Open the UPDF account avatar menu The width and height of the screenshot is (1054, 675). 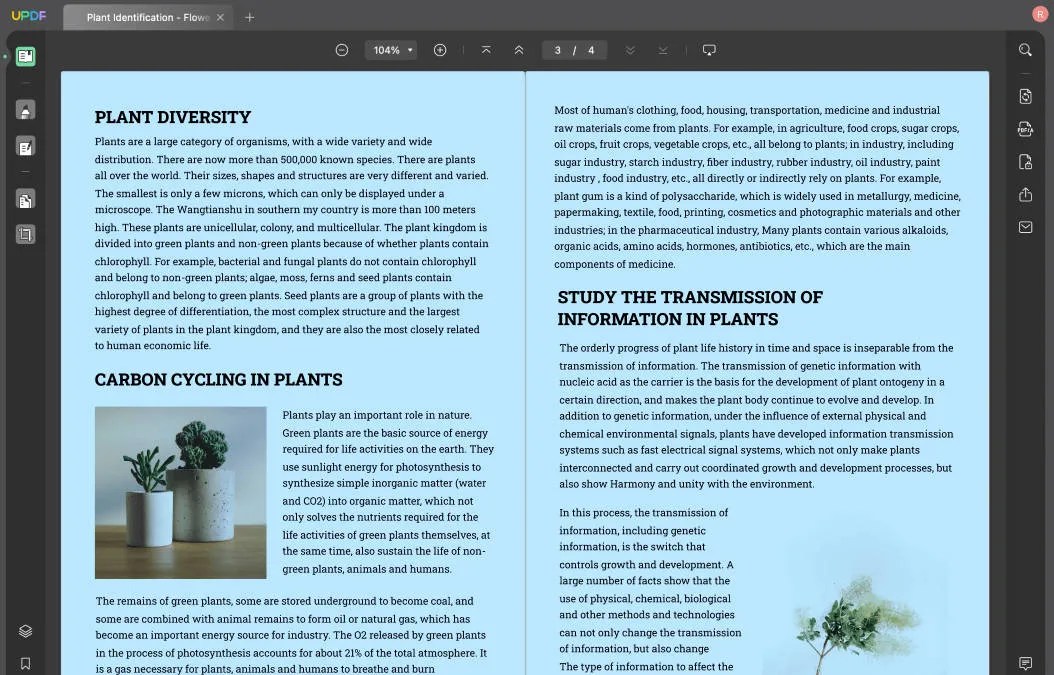[x=1039, y=14]
